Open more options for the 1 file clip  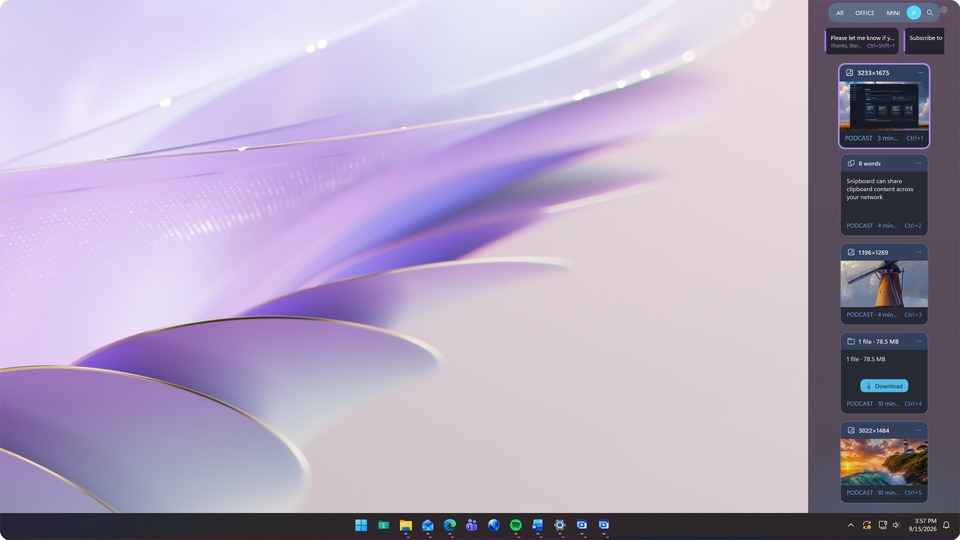[x=918, y=342]
